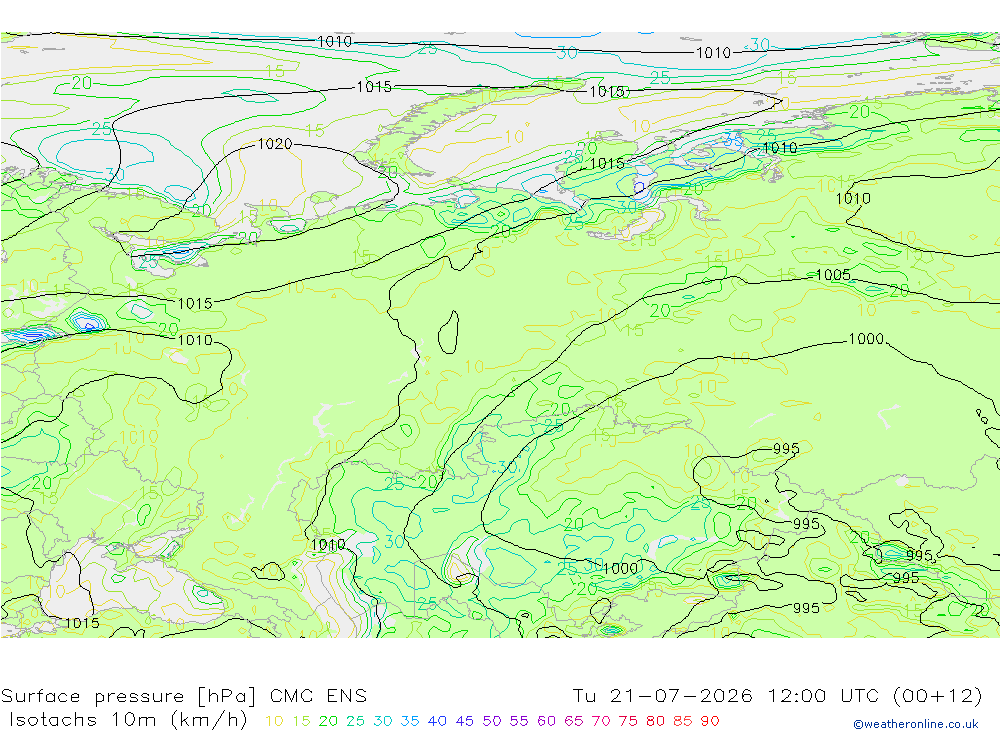The height and width of the screenshot is (733, 1000).
Task: Click the green 20 legend value
Action: 328,722
